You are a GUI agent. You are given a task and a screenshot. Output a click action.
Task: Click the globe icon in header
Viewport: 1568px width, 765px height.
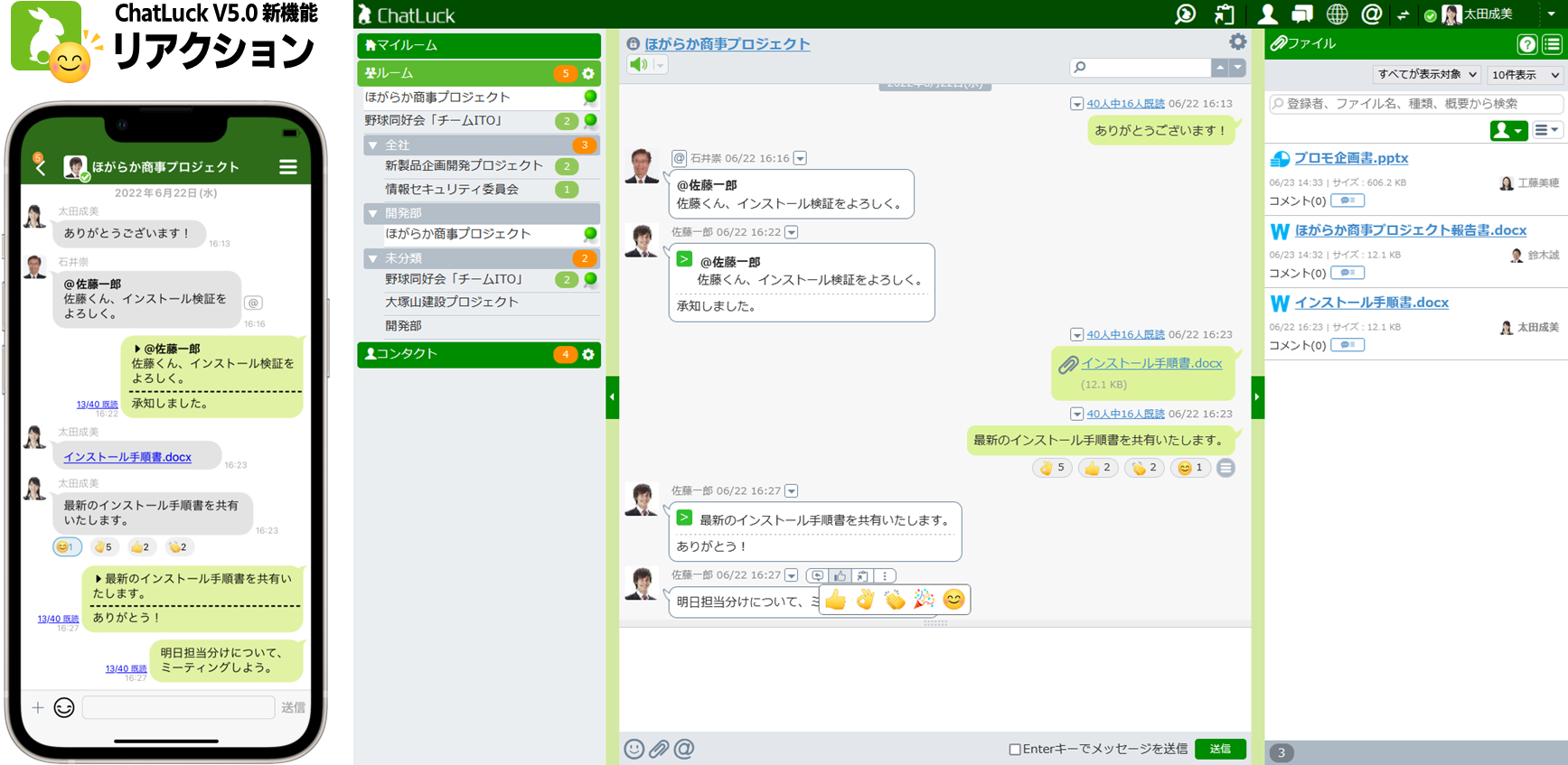pyautogui.click(x=1337, y=14)
